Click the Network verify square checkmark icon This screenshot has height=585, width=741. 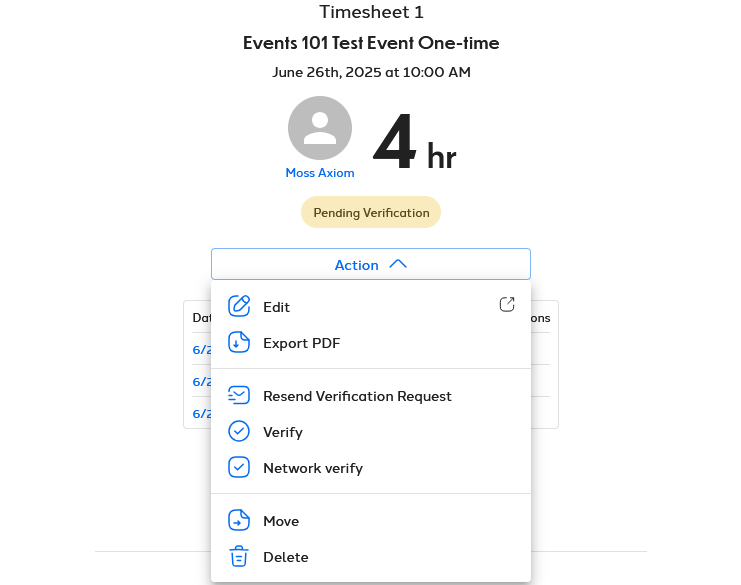pos(239,467)
